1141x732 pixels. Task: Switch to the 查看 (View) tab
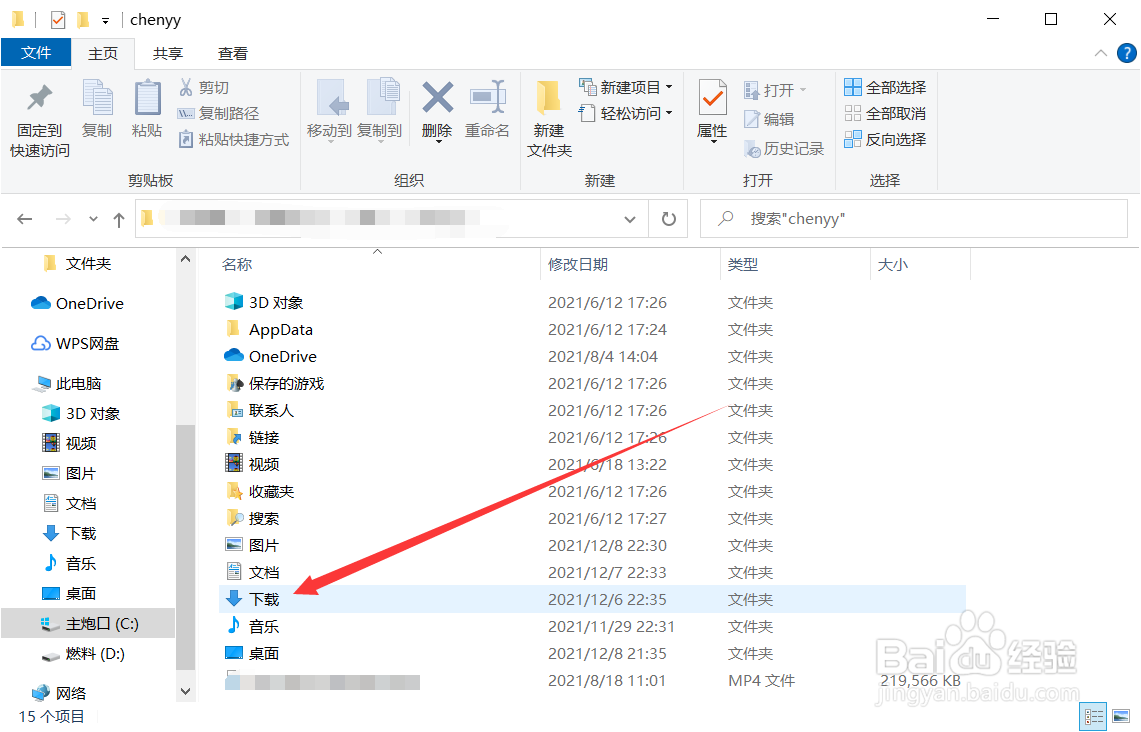[232, 53]
